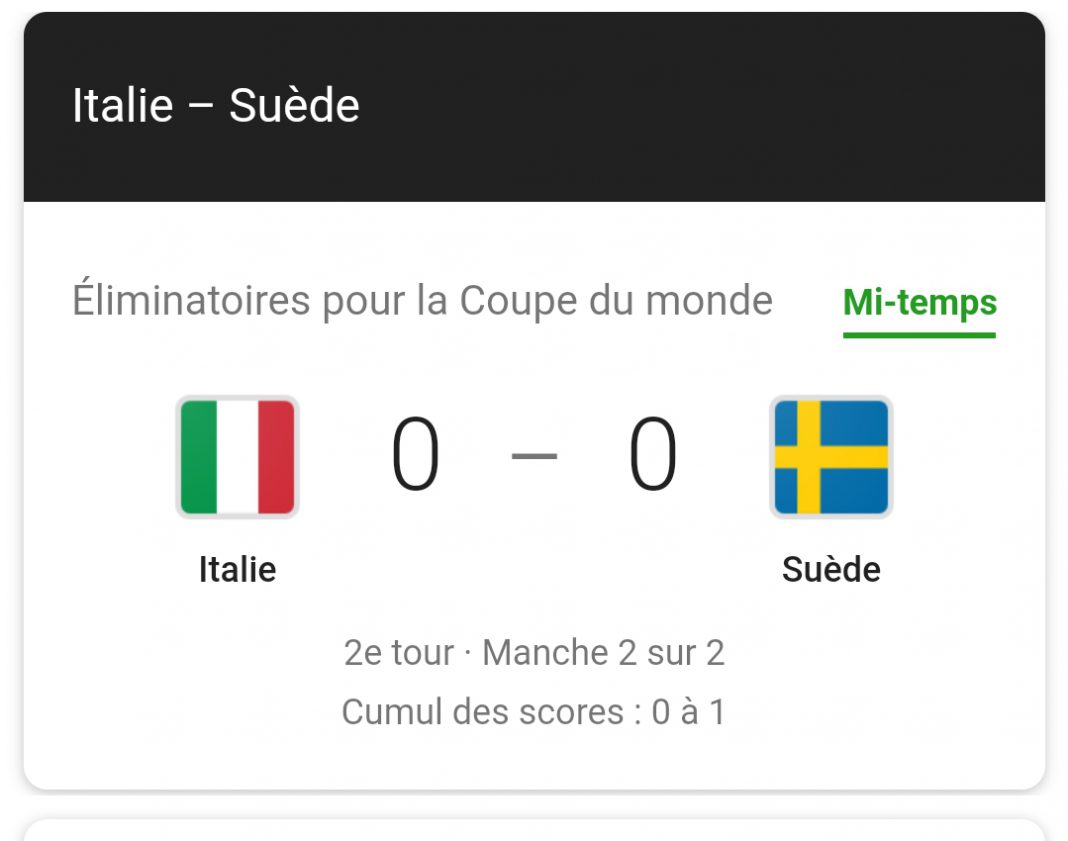Click the Cumul des scores line
Image resolution: width=1068 pixels, height=841 pixels.
point(534,712)
